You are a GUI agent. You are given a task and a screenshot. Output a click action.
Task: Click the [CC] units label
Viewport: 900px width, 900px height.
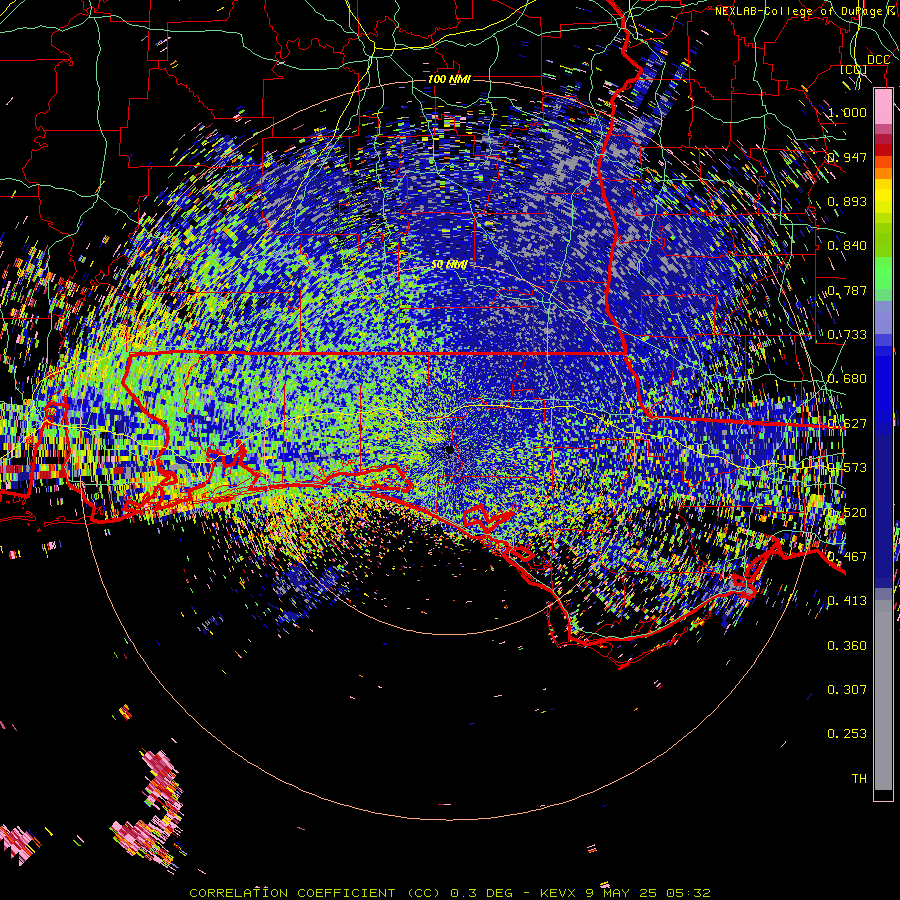pyautogui.click(x=854, y=70)
